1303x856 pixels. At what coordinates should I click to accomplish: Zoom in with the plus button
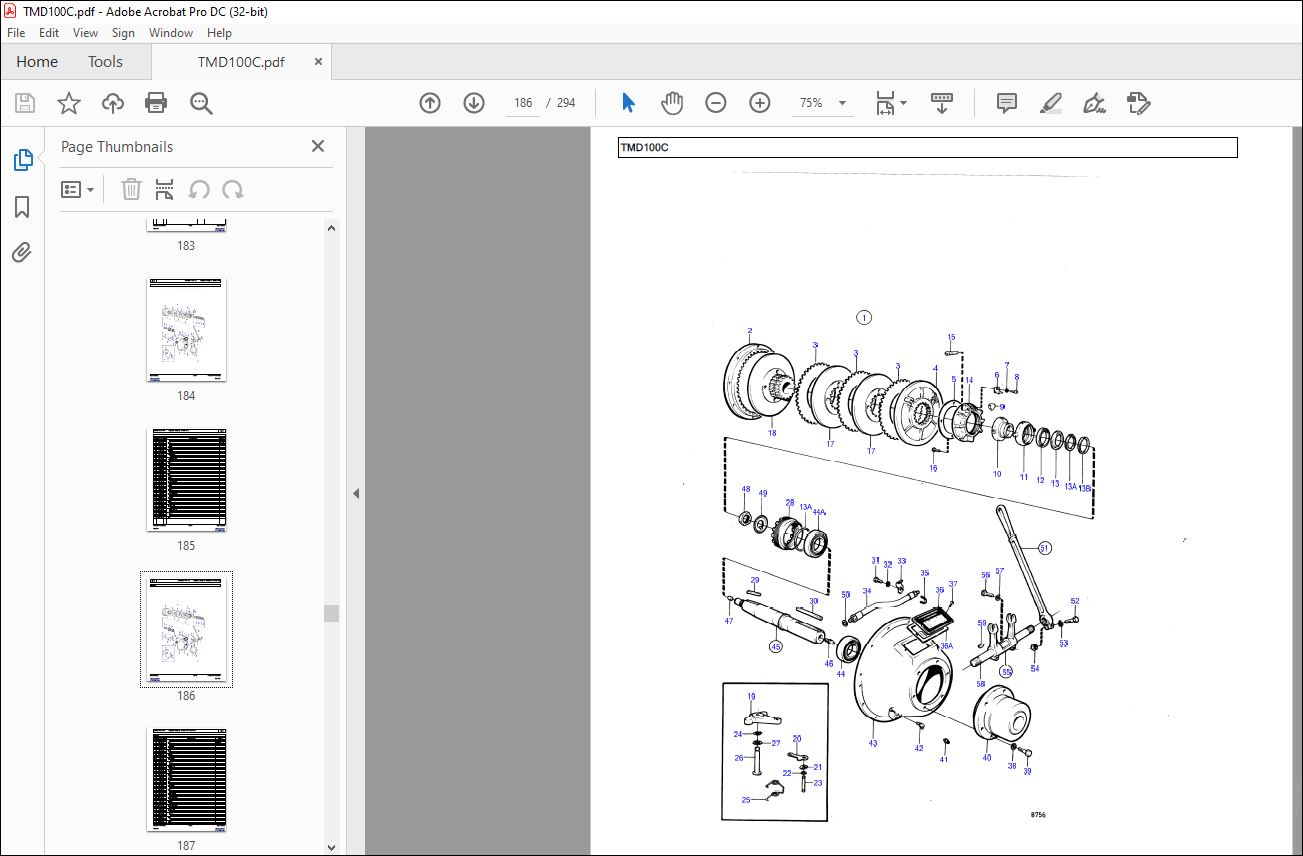(760, 103)
